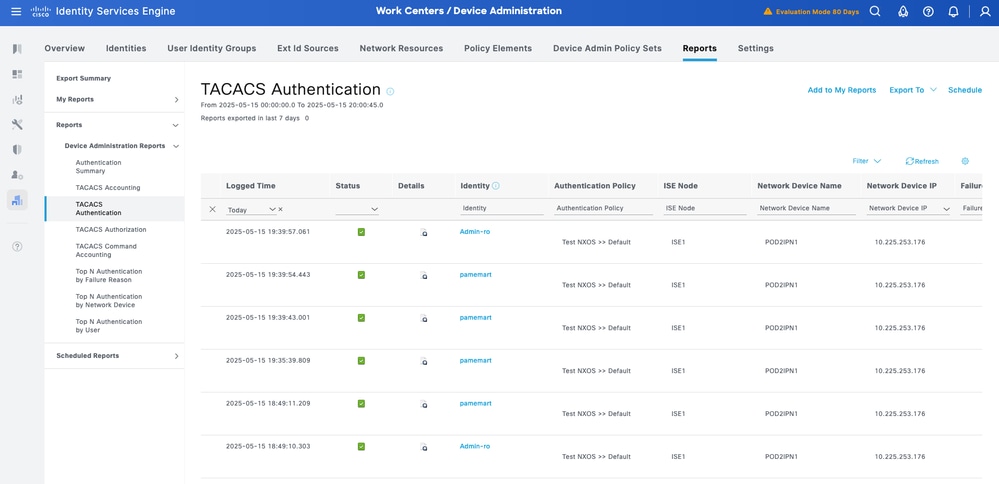Click the info icon beside TACACS Authentication title
The image size is (999, 484).
click(390, 92)
